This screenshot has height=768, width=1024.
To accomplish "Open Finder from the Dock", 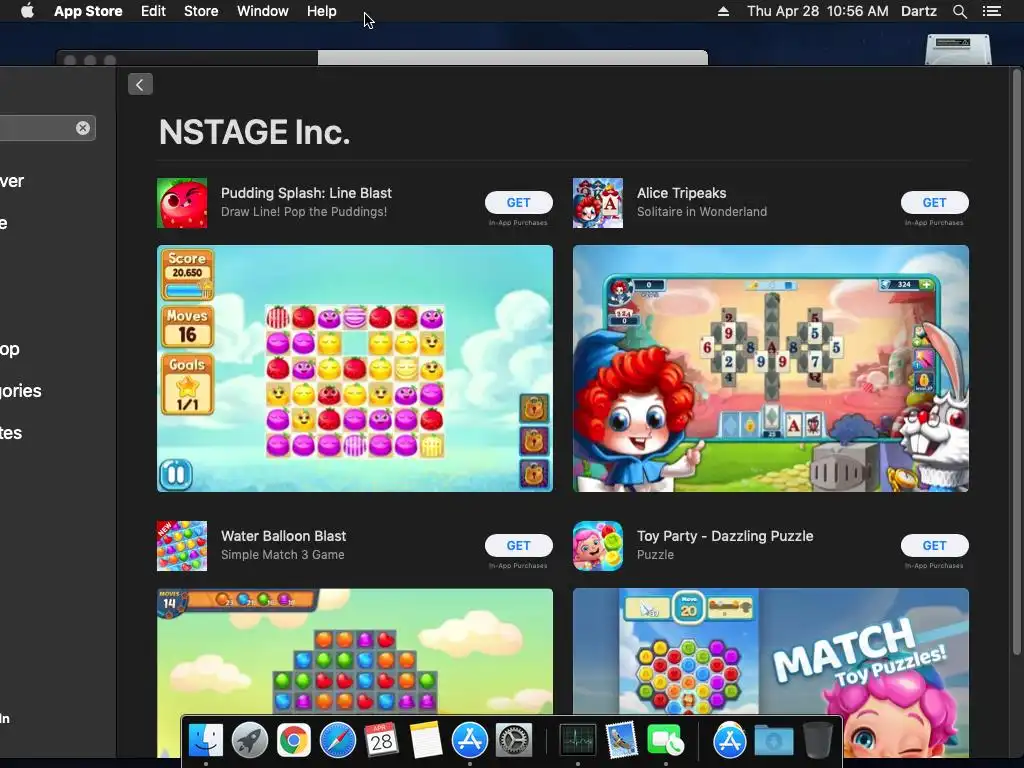I will (206, 740).
